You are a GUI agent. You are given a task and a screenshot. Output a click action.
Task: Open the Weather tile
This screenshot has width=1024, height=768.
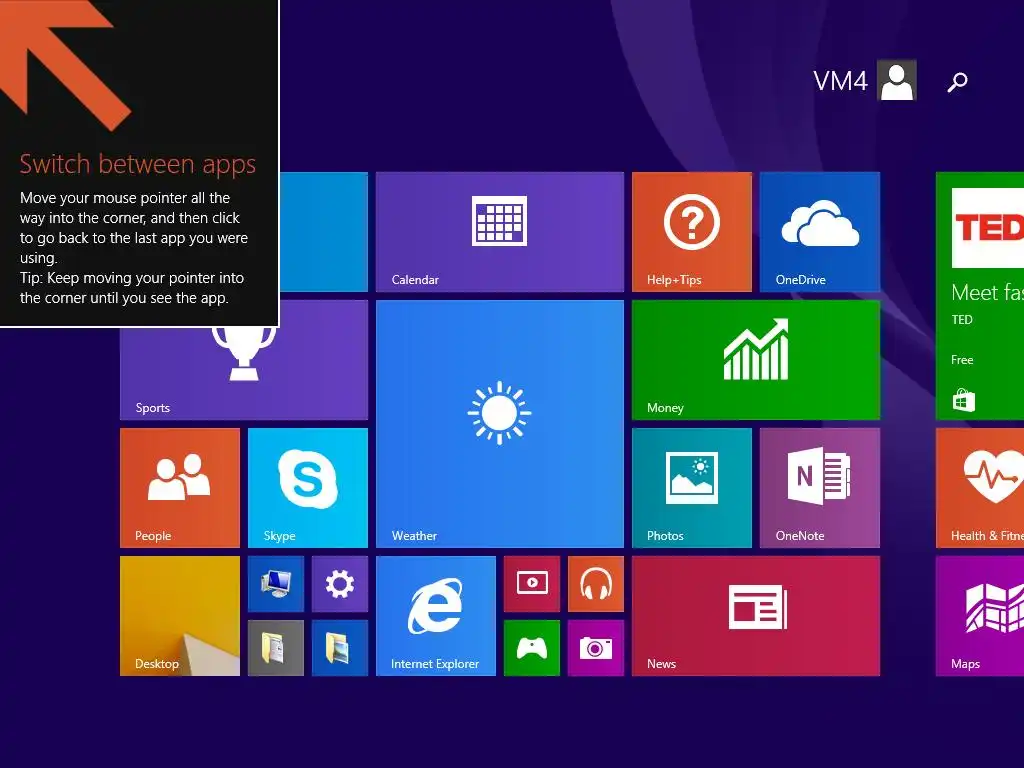pos(500,424)
